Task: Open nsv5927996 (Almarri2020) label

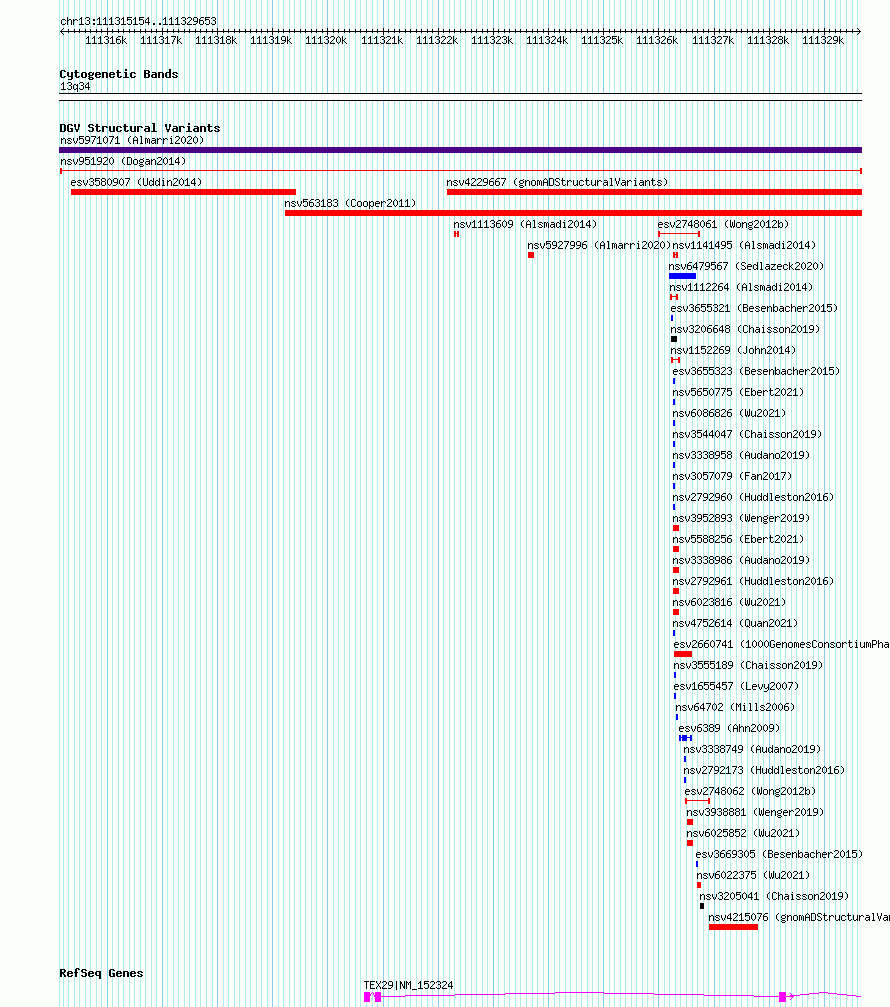Action: coord(599,245)
